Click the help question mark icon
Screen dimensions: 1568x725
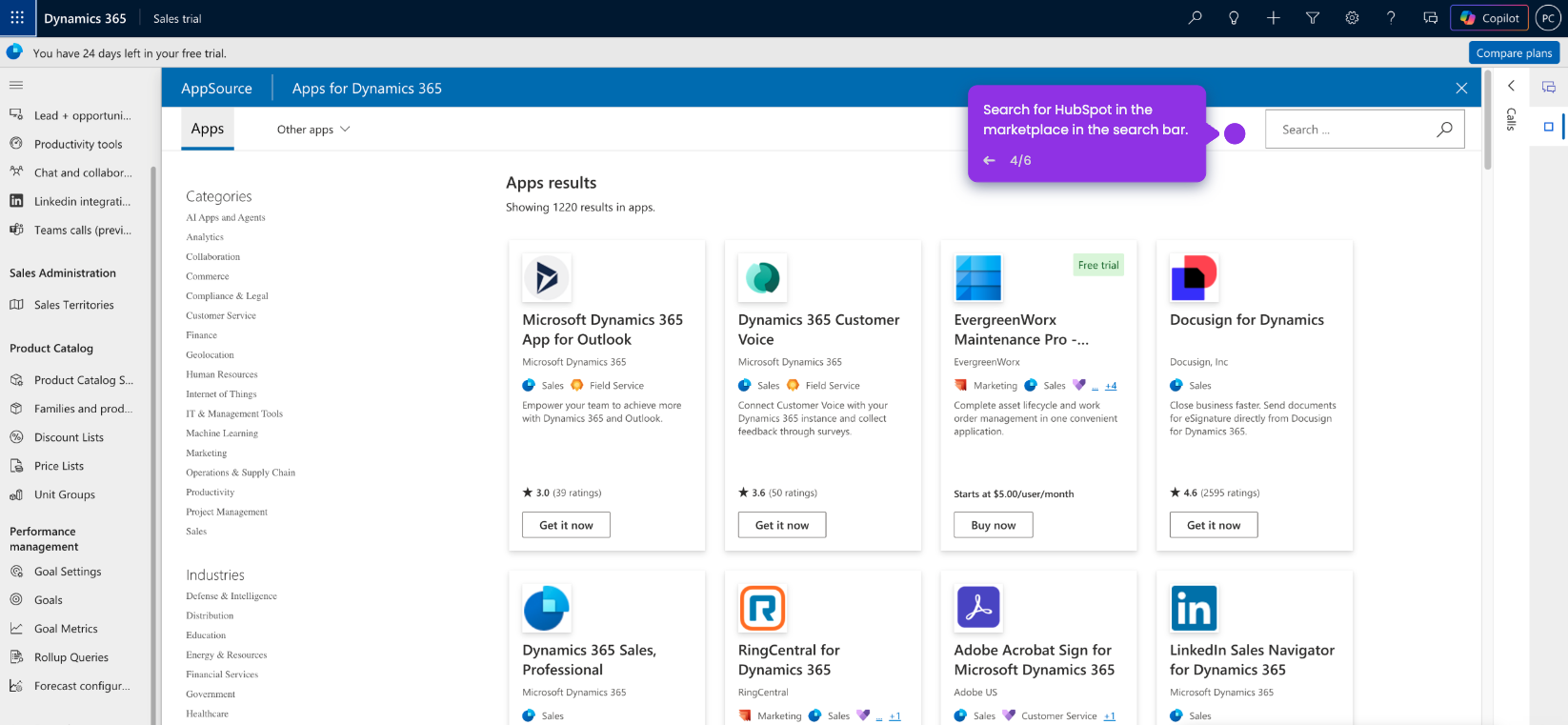[x=1391, y=18]
